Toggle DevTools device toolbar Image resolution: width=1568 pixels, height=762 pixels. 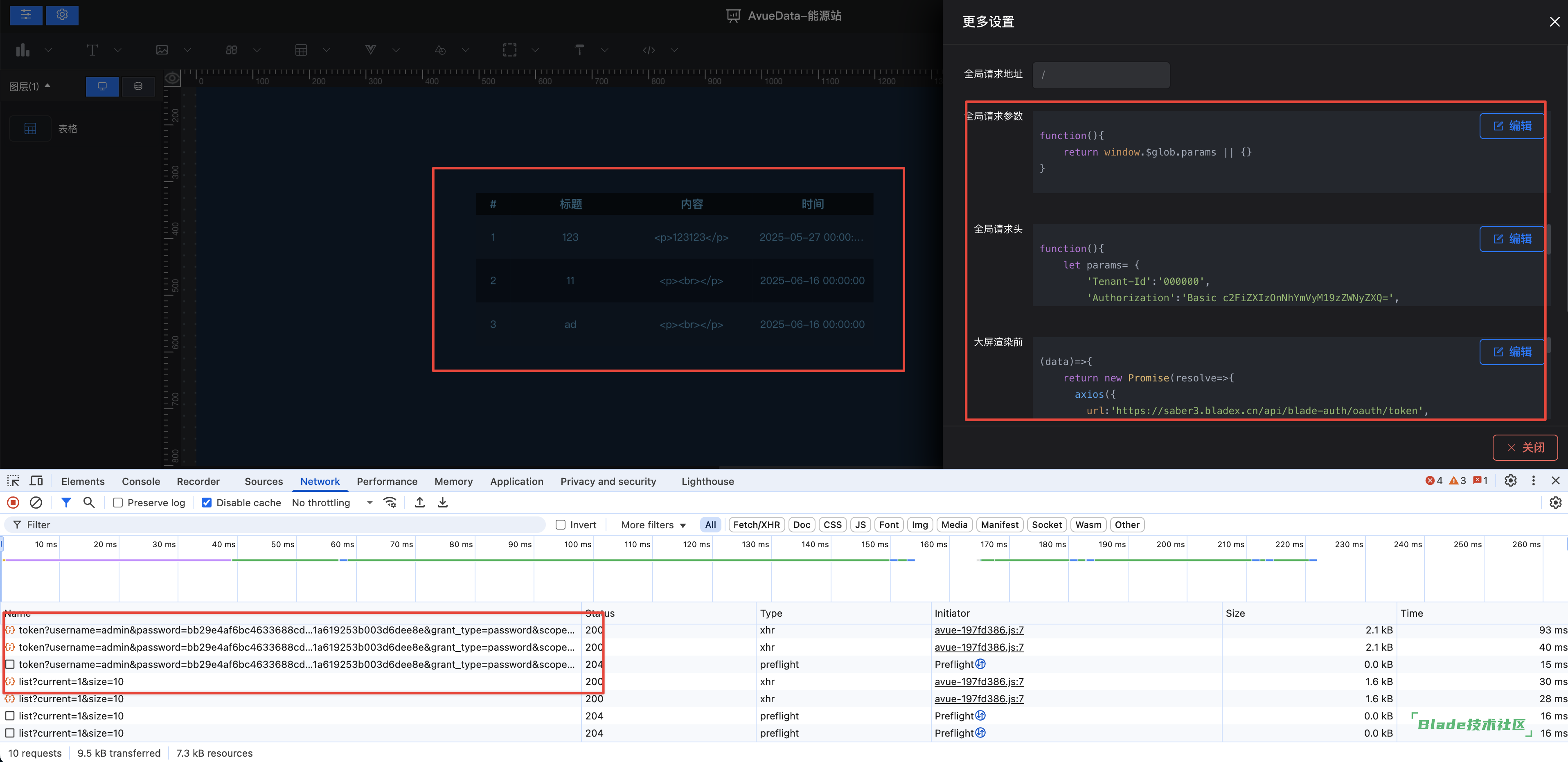(36, 481)
